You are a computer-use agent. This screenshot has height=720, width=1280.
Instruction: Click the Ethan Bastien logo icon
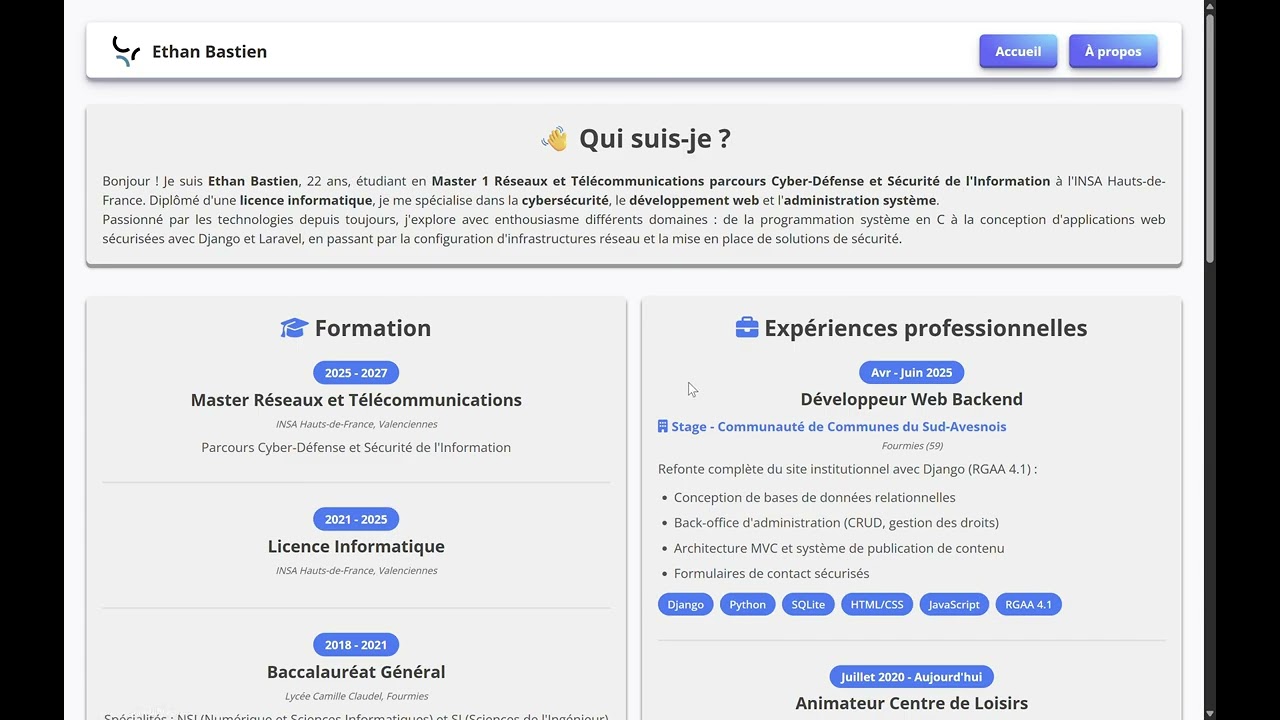pos(126,51)
